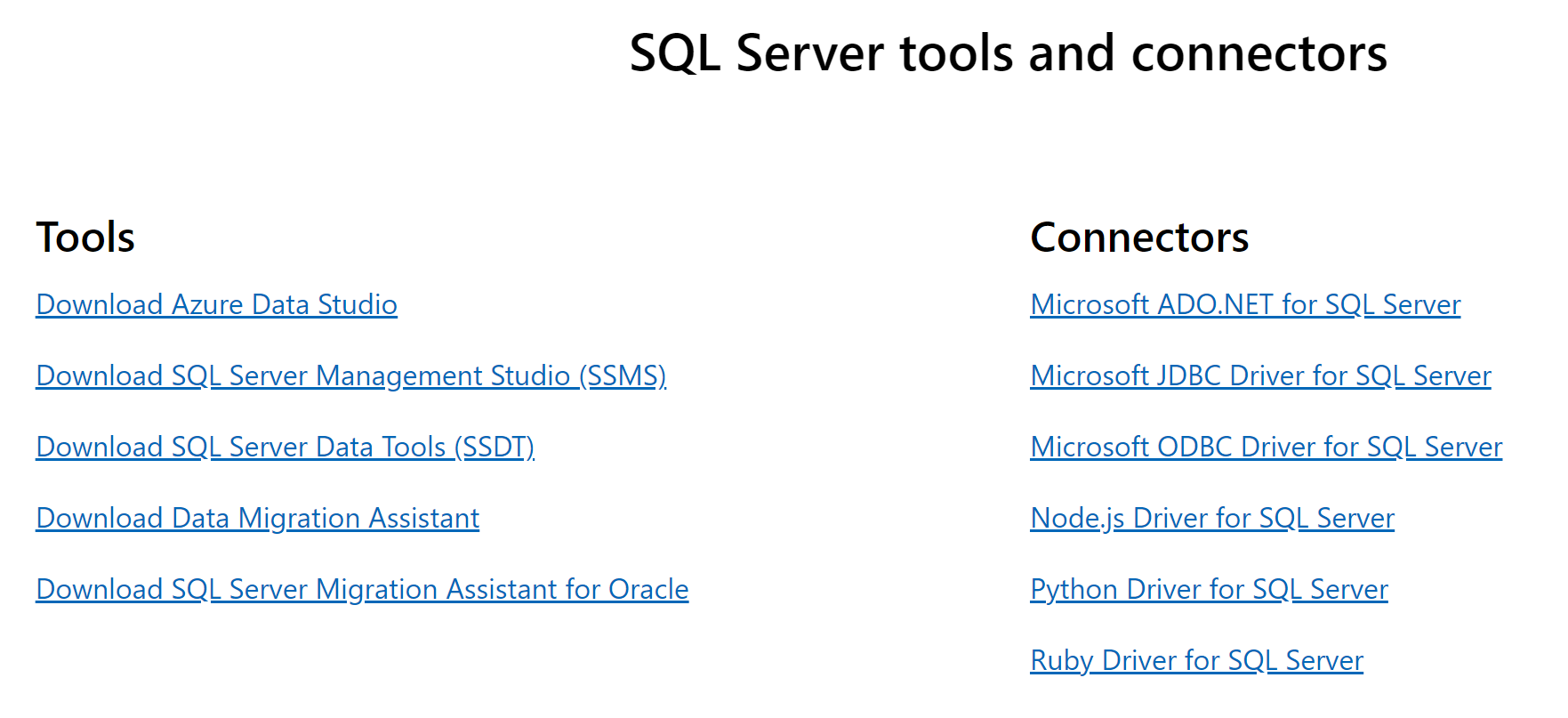This screenshot has width=1568, height=718.
Task: Pick the Ruby Driver connector
Action: coord(1196,661)
